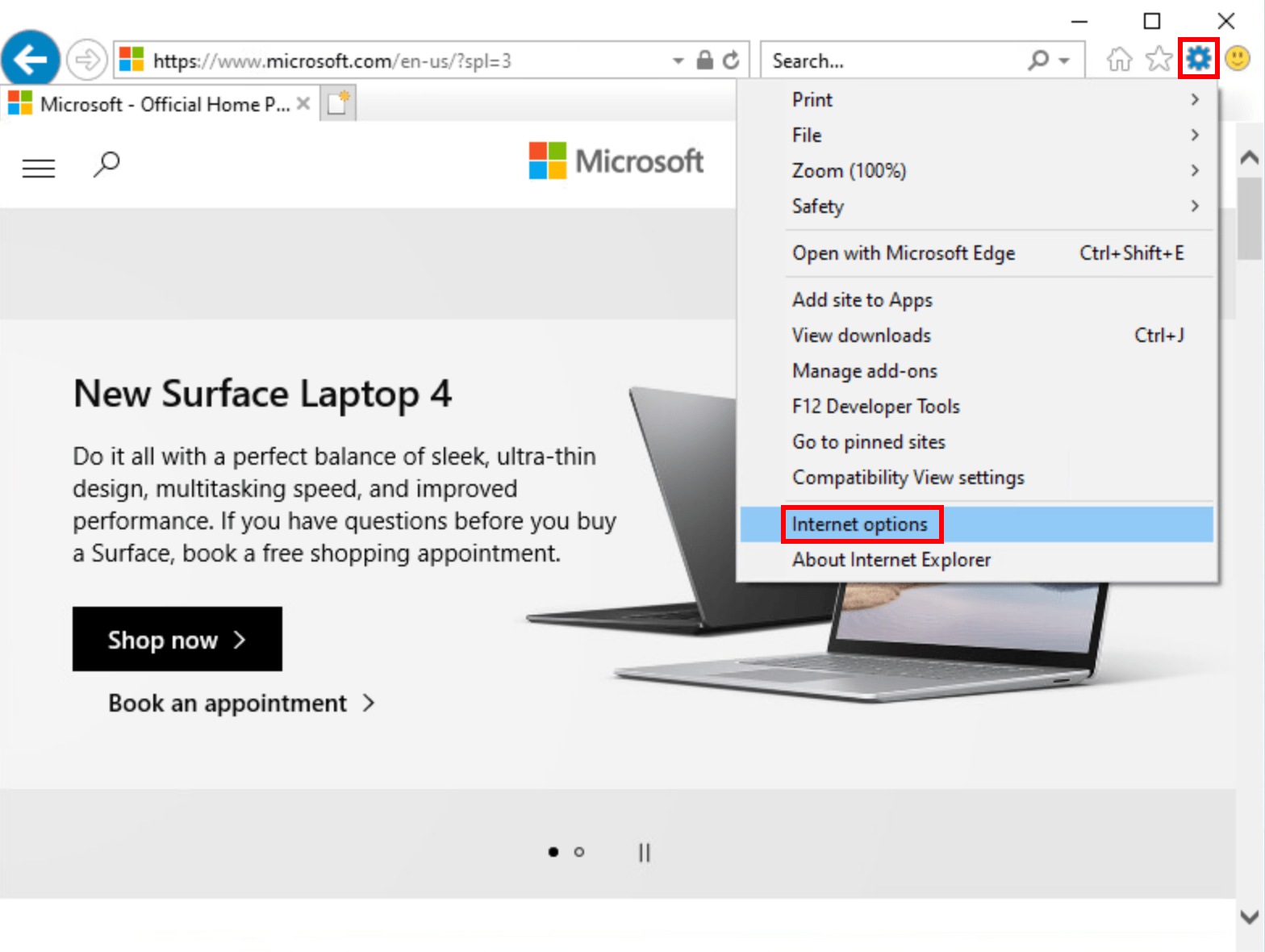The width and height of the screenshot is (1265, 952).
Task: Choose Manage add-ons
Action: pos(976,370)
